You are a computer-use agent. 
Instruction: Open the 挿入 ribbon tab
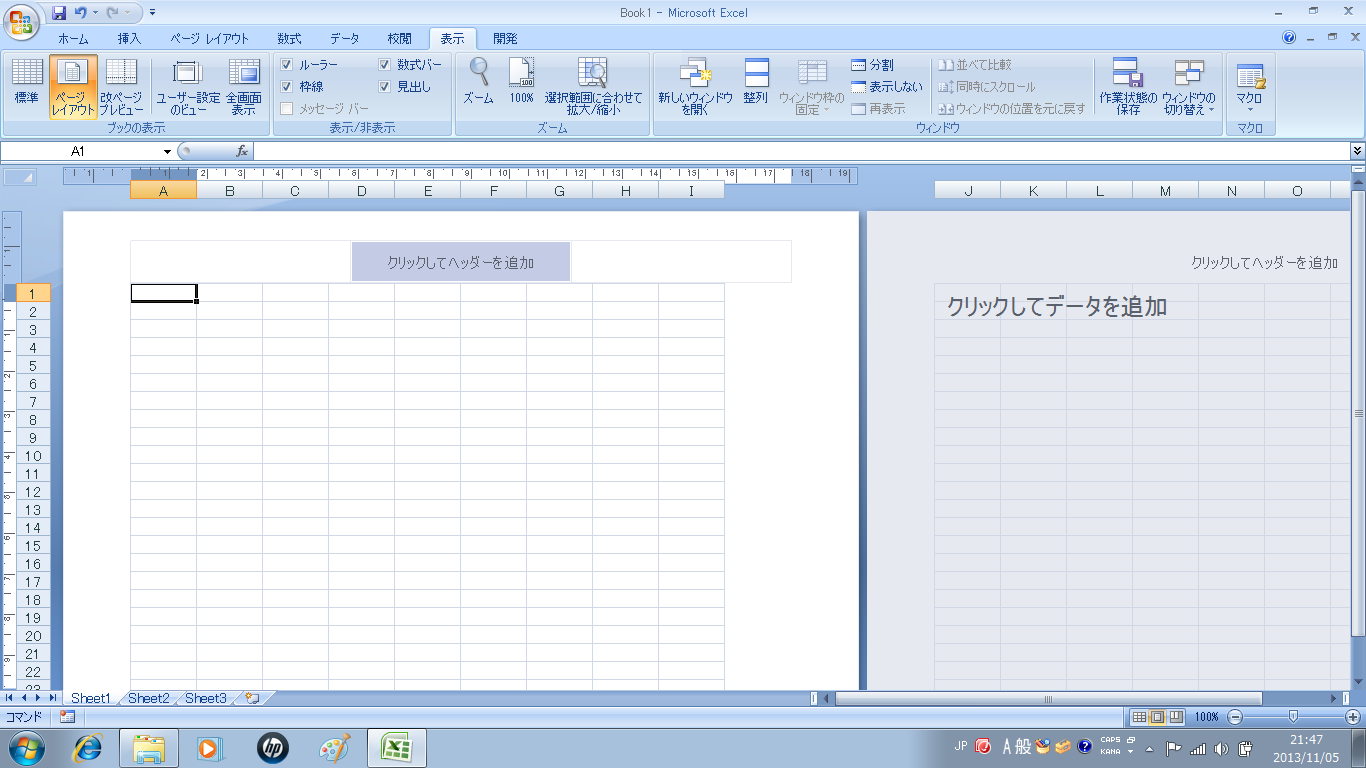click(x=129, y=39)
